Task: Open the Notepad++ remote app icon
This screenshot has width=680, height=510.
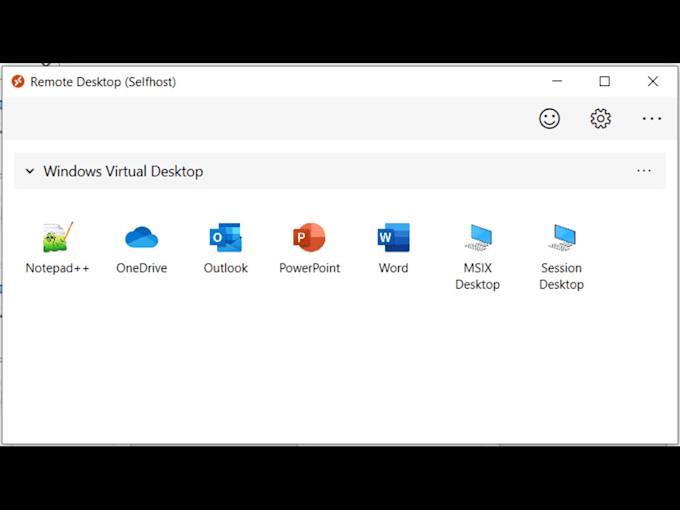Action: (x=58, y=237)
